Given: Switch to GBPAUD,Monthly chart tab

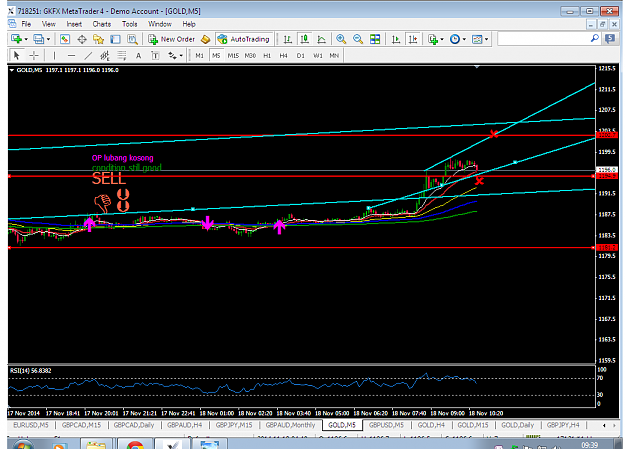Looking at the screenshot, I should pos(290,425).
